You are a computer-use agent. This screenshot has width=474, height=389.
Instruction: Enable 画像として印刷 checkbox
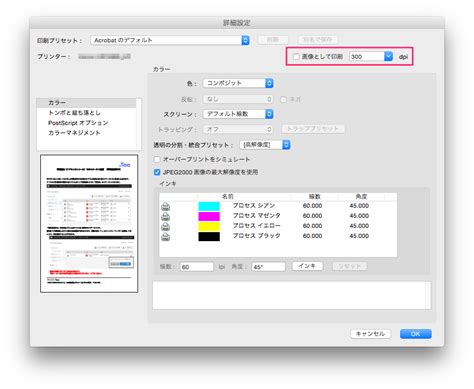tap(296, 57)
